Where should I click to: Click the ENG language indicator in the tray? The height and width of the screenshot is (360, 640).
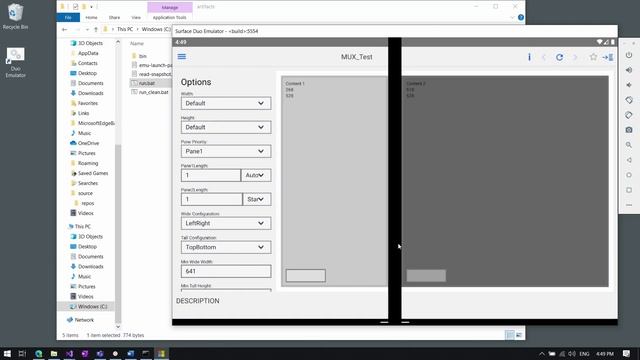(584, 353)
